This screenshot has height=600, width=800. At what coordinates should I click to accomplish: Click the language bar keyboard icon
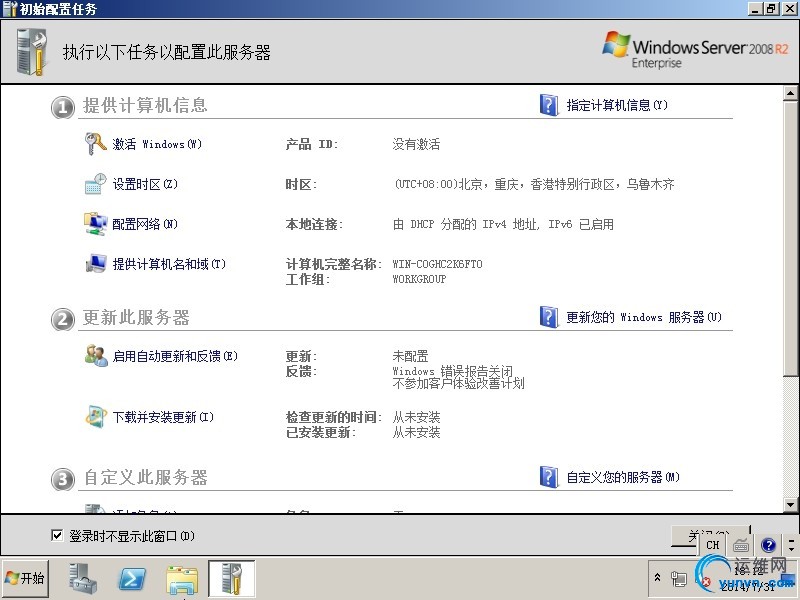[x=741, y=545]
